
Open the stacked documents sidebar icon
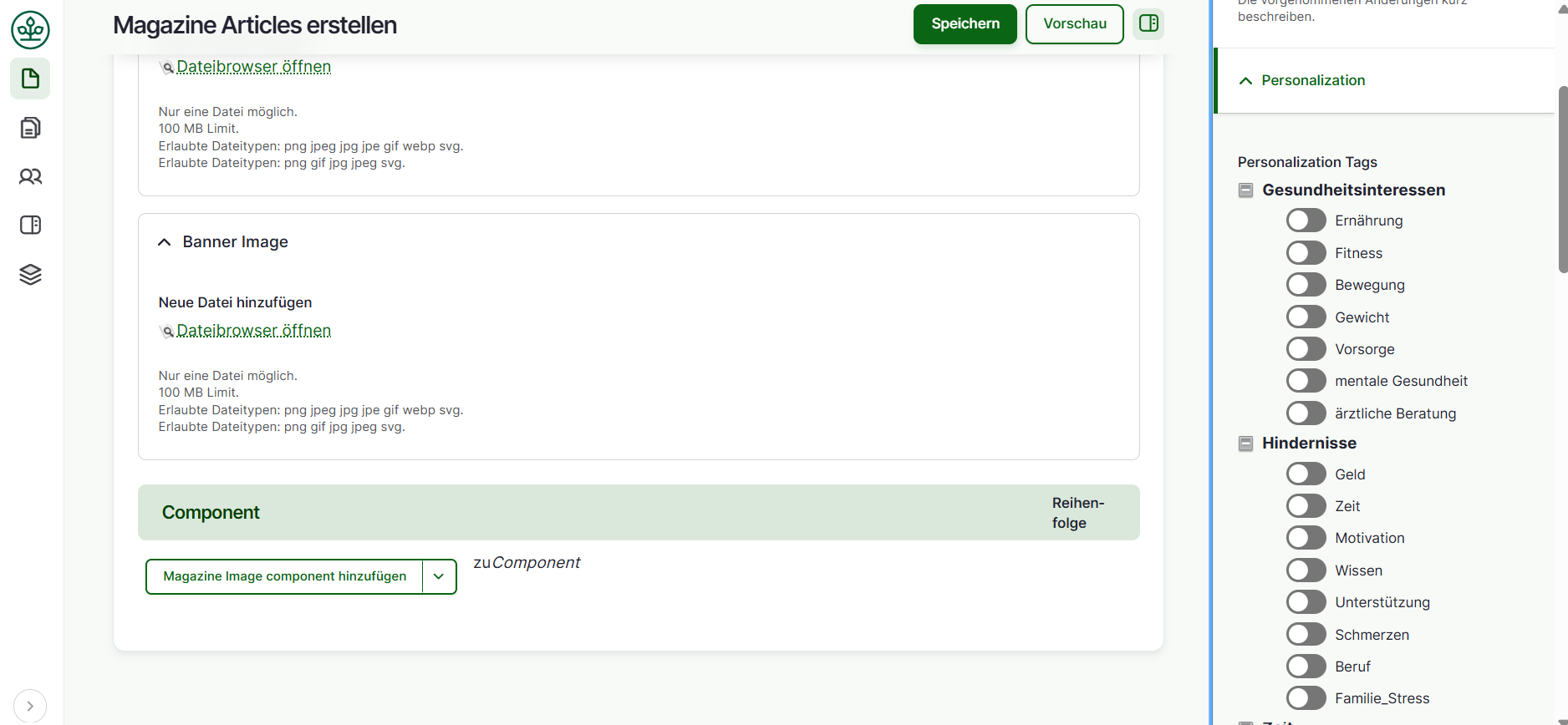coord(30,128)
